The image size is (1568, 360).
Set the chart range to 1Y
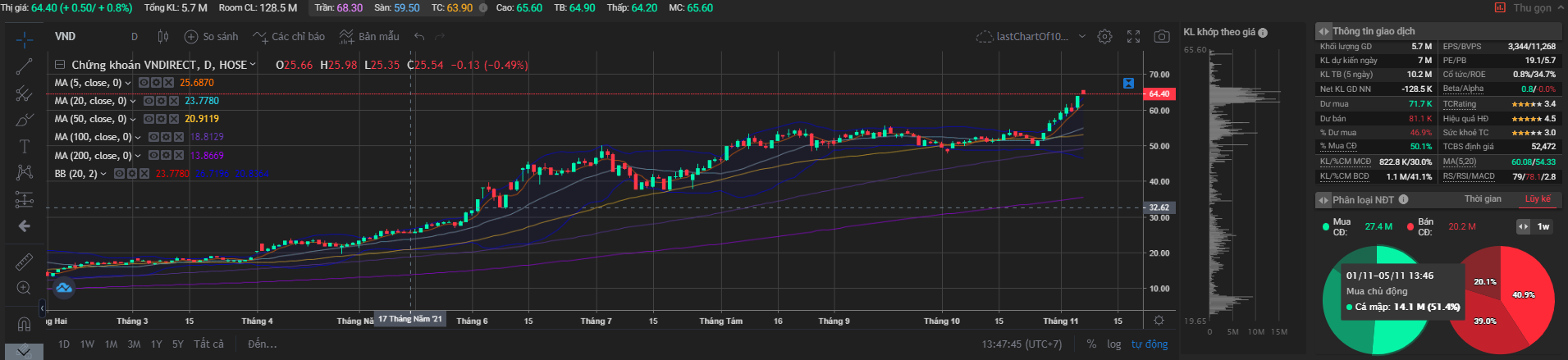point(156,344)
